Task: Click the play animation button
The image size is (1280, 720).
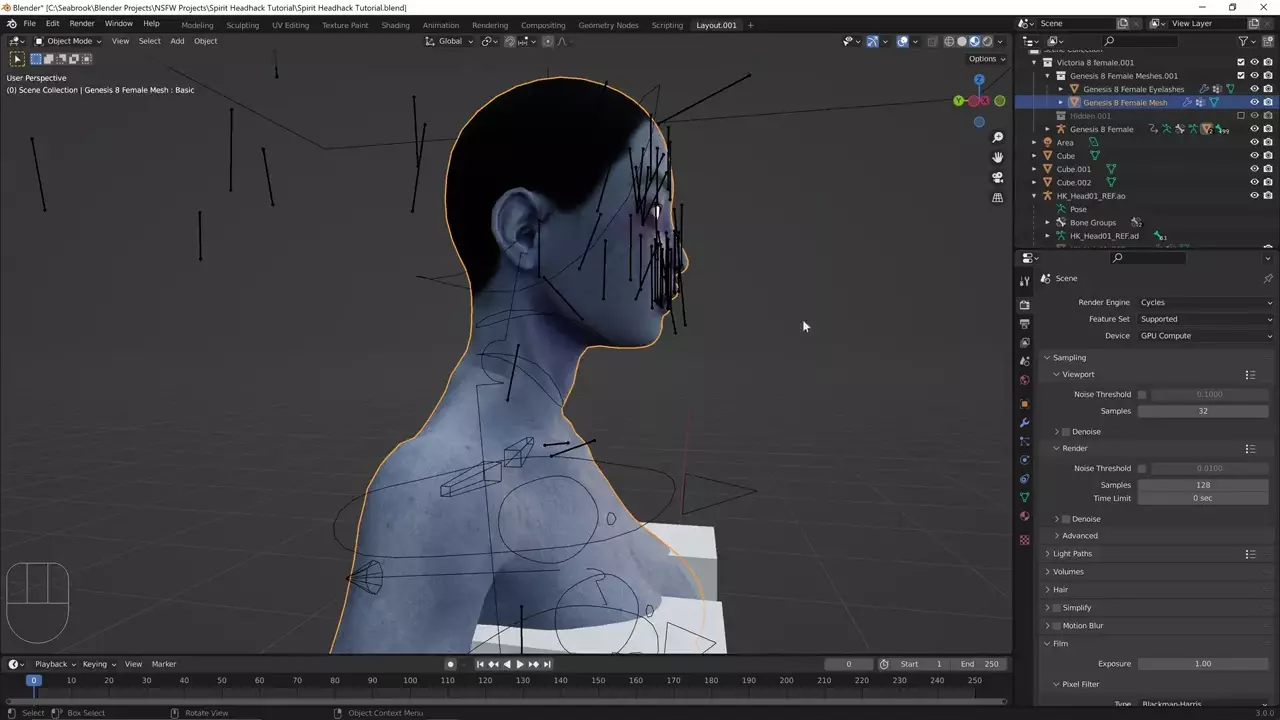Action: [x=520, y=664]
